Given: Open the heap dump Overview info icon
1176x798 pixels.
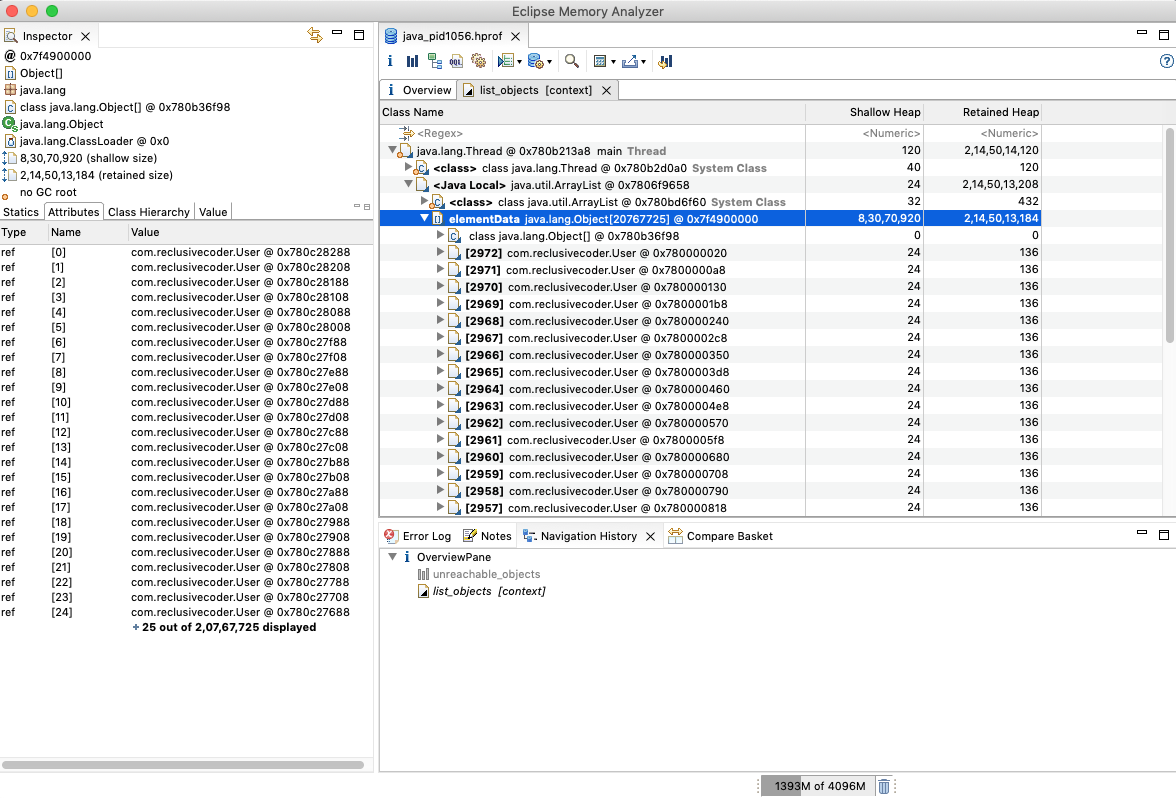Looking at the screenshot, I should coord(390,61).
